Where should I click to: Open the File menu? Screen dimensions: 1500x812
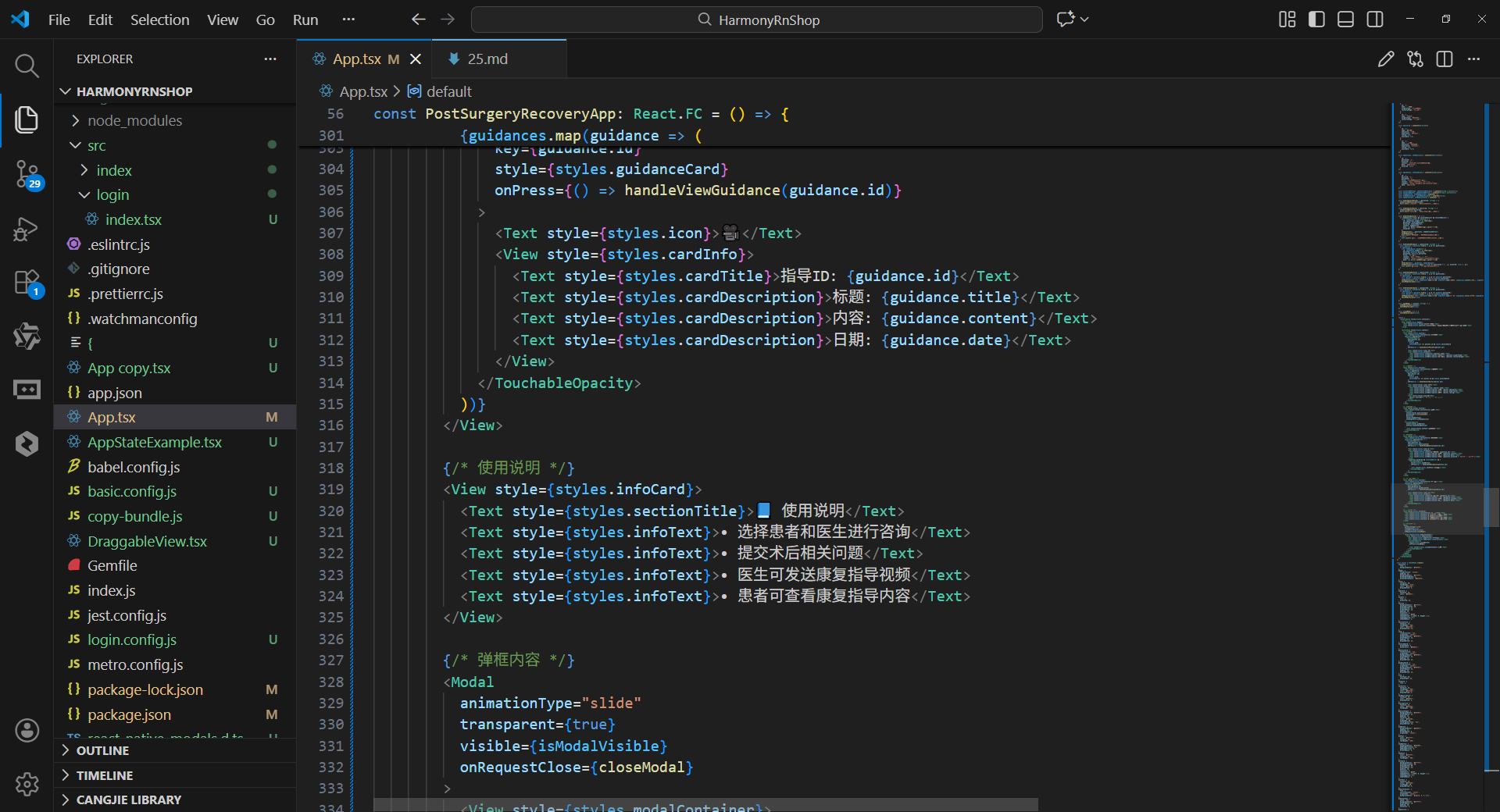pos(59,20)
